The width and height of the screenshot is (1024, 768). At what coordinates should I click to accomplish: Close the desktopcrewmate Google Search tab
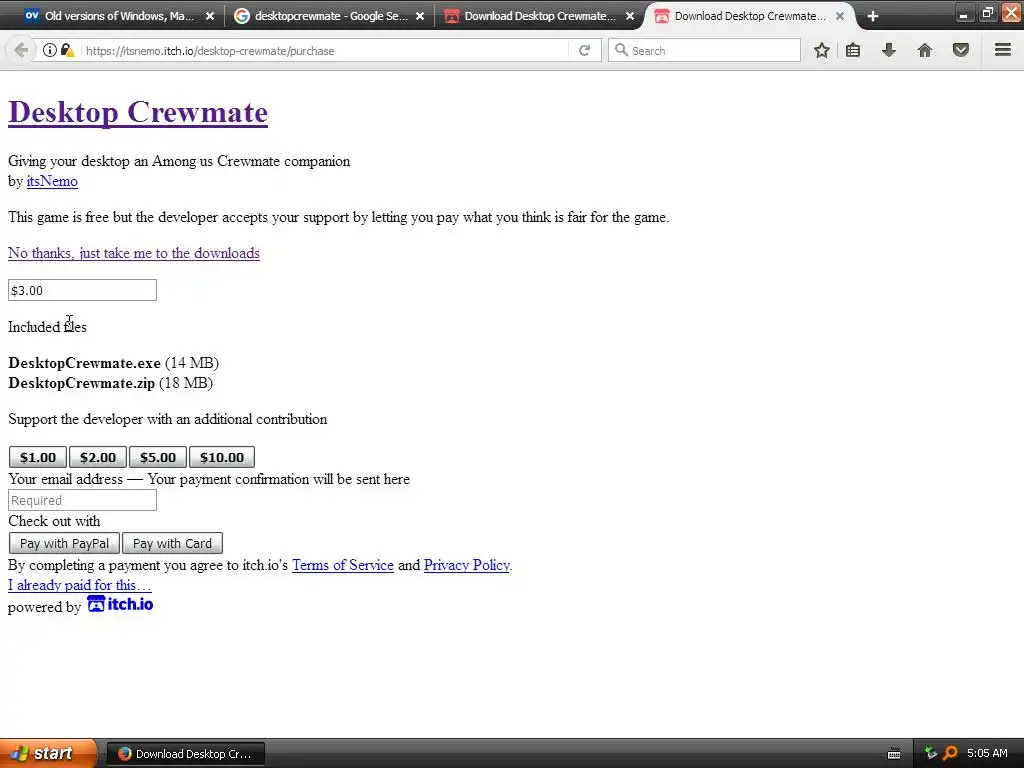tap(420, 16)
